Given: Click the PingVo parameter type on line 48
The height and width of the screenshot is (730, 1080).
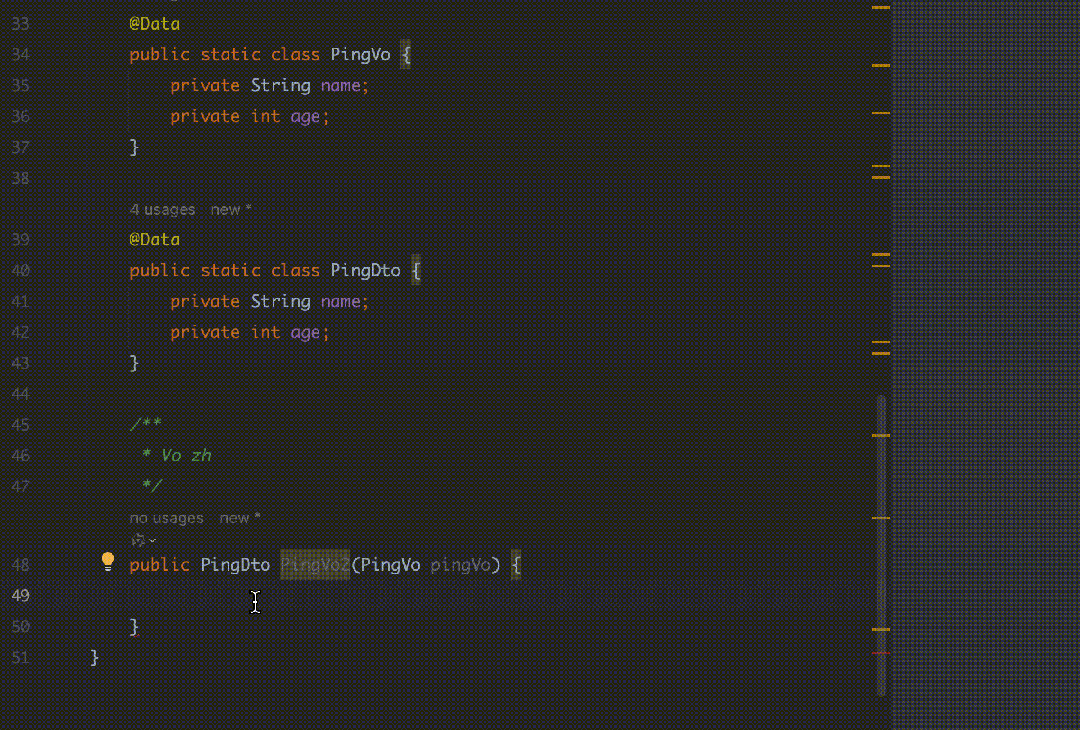Looking at the screenshot, I should 391,565.
